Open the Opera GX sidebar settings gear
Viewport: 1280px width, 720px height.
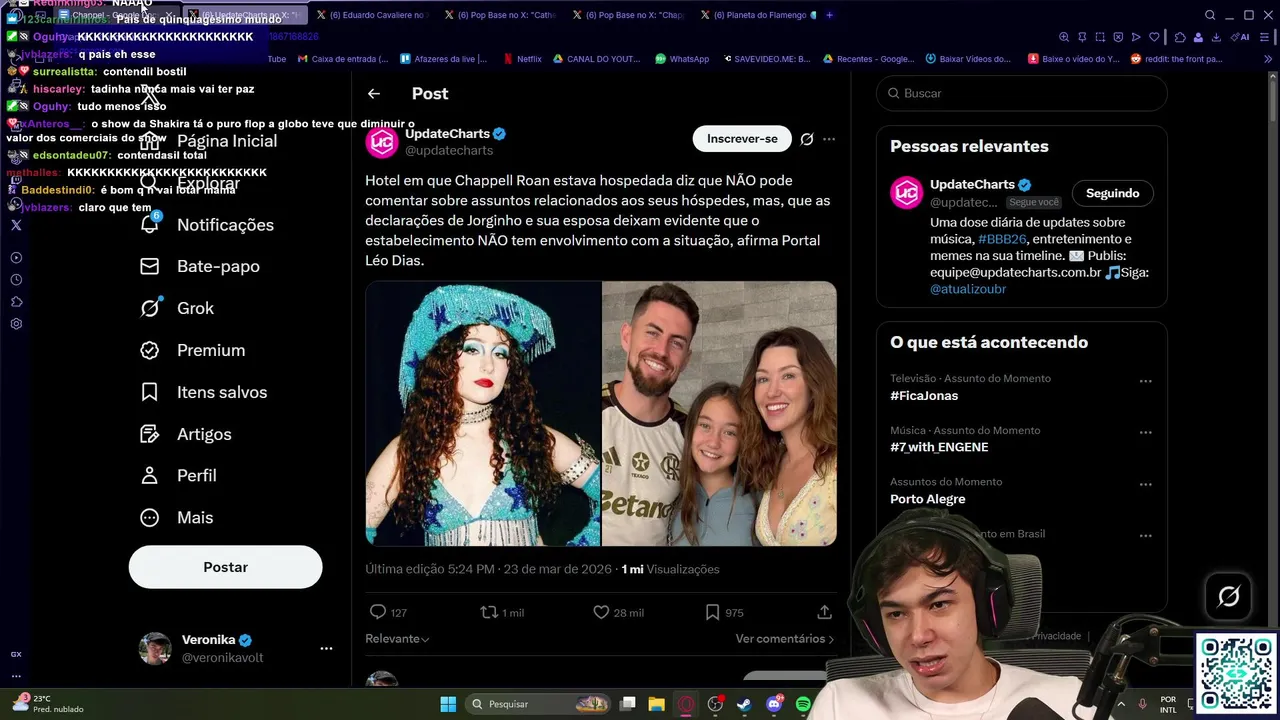pyautogui.click(x=16, y=324)
